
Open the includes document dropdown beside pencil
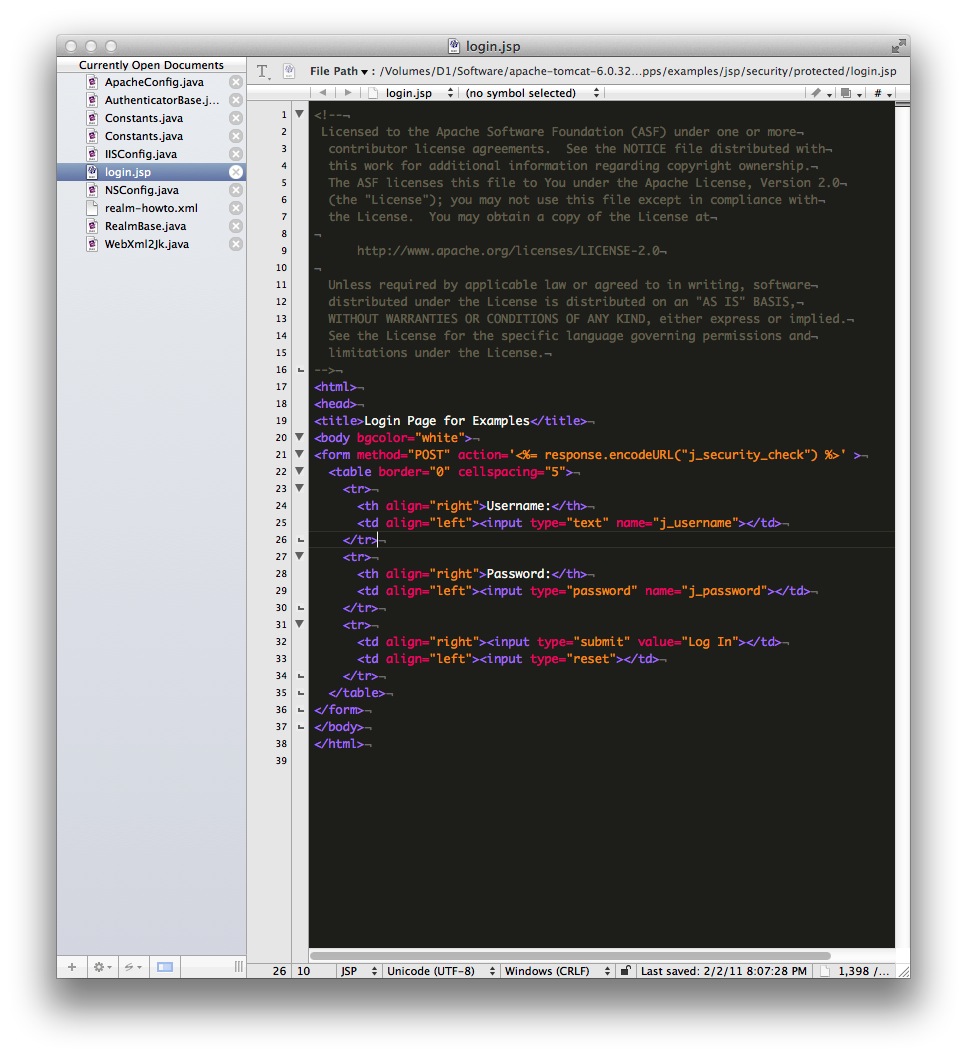pyautogui.click(x=850, y=93)
